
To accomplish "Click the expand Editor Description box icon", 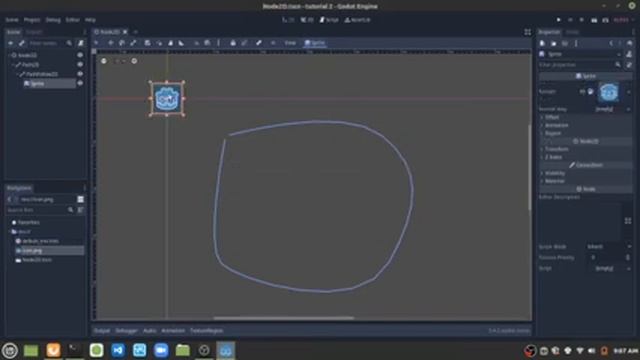I will click(x=628, y=221).
